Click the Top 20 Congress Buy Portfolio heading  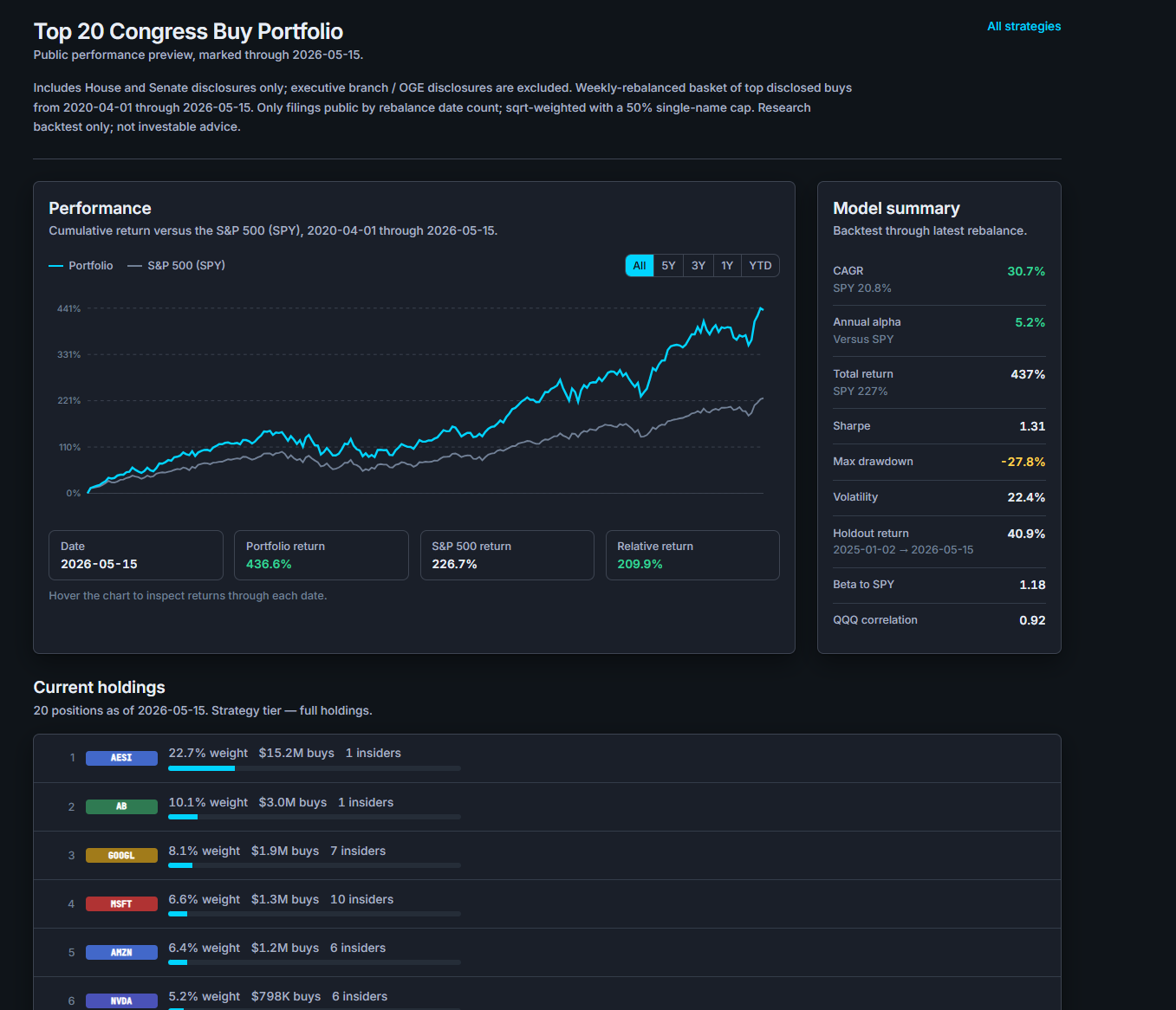point(188,31)
